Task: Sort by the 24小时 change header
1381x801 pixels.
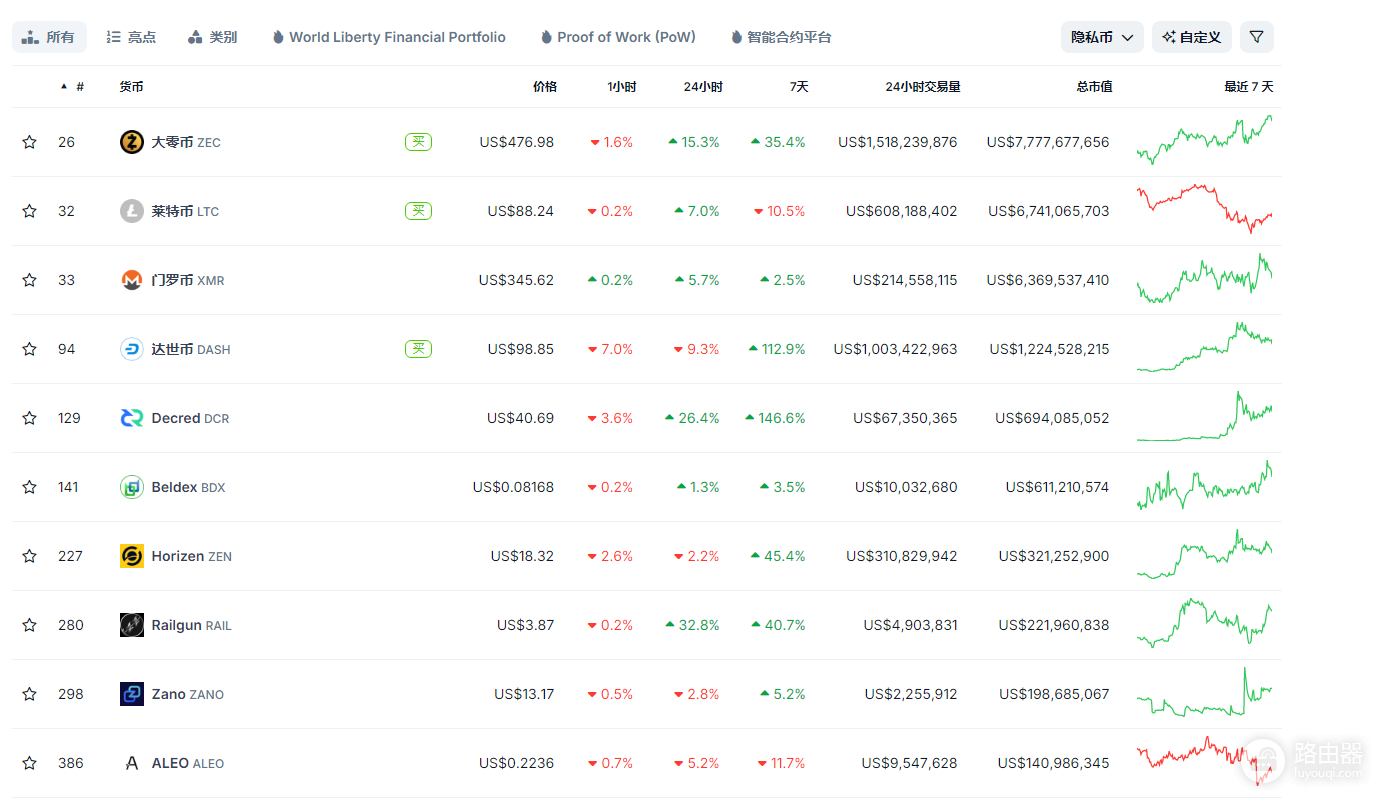Action: coord(703,87)
